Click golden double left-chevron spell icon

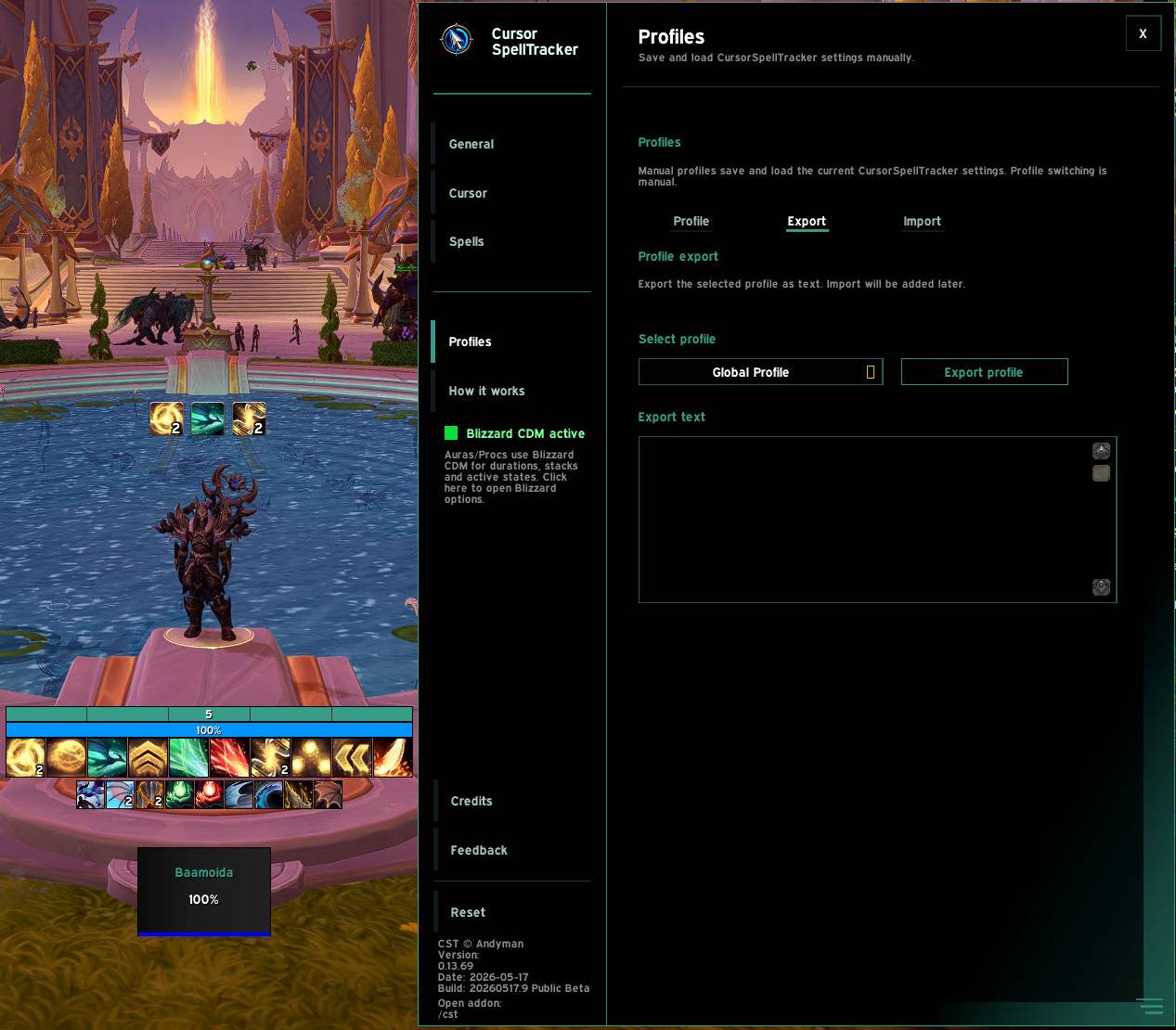pyautogui.click(x=352, y=757)
